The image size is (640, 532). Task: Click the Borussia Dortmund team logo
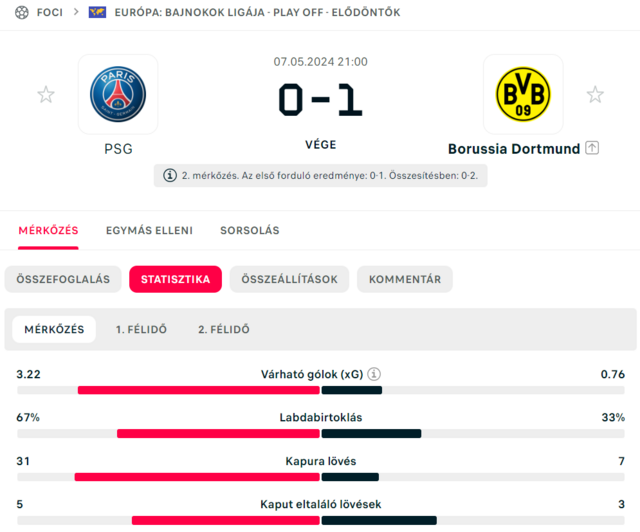click(x=523, y=94)
